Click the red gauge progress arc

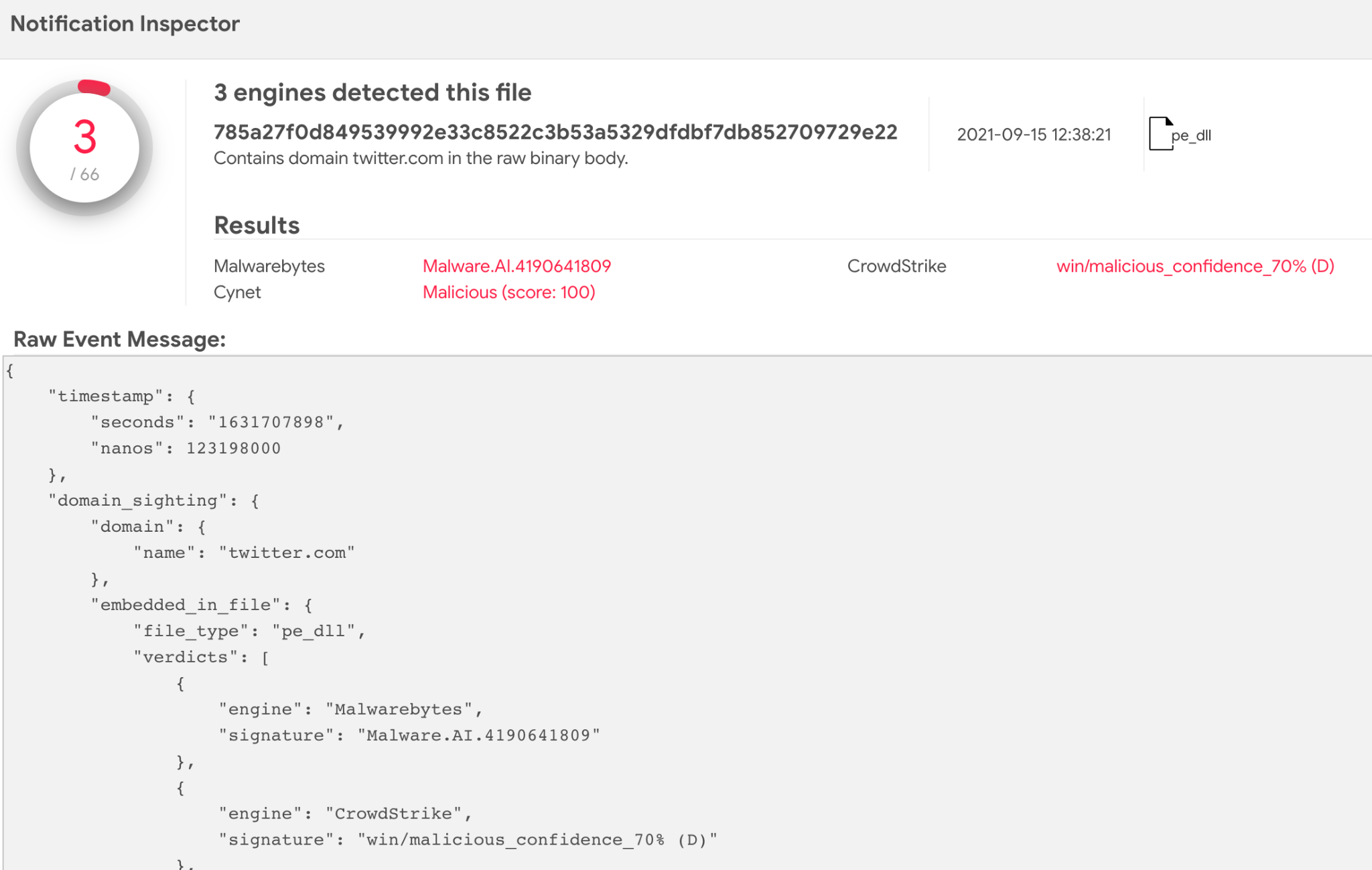(94, 87)
